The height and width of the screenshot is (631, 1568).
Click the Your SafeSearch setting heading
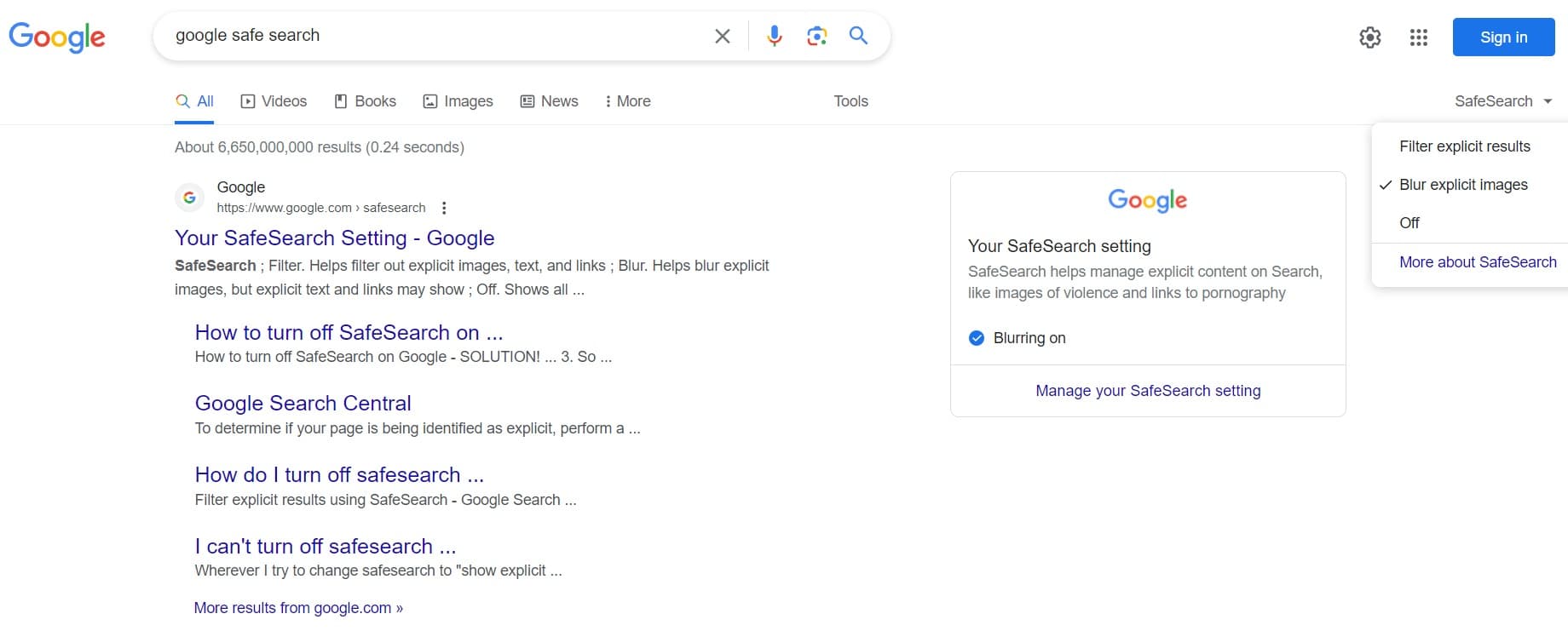tap(1059, 246)
